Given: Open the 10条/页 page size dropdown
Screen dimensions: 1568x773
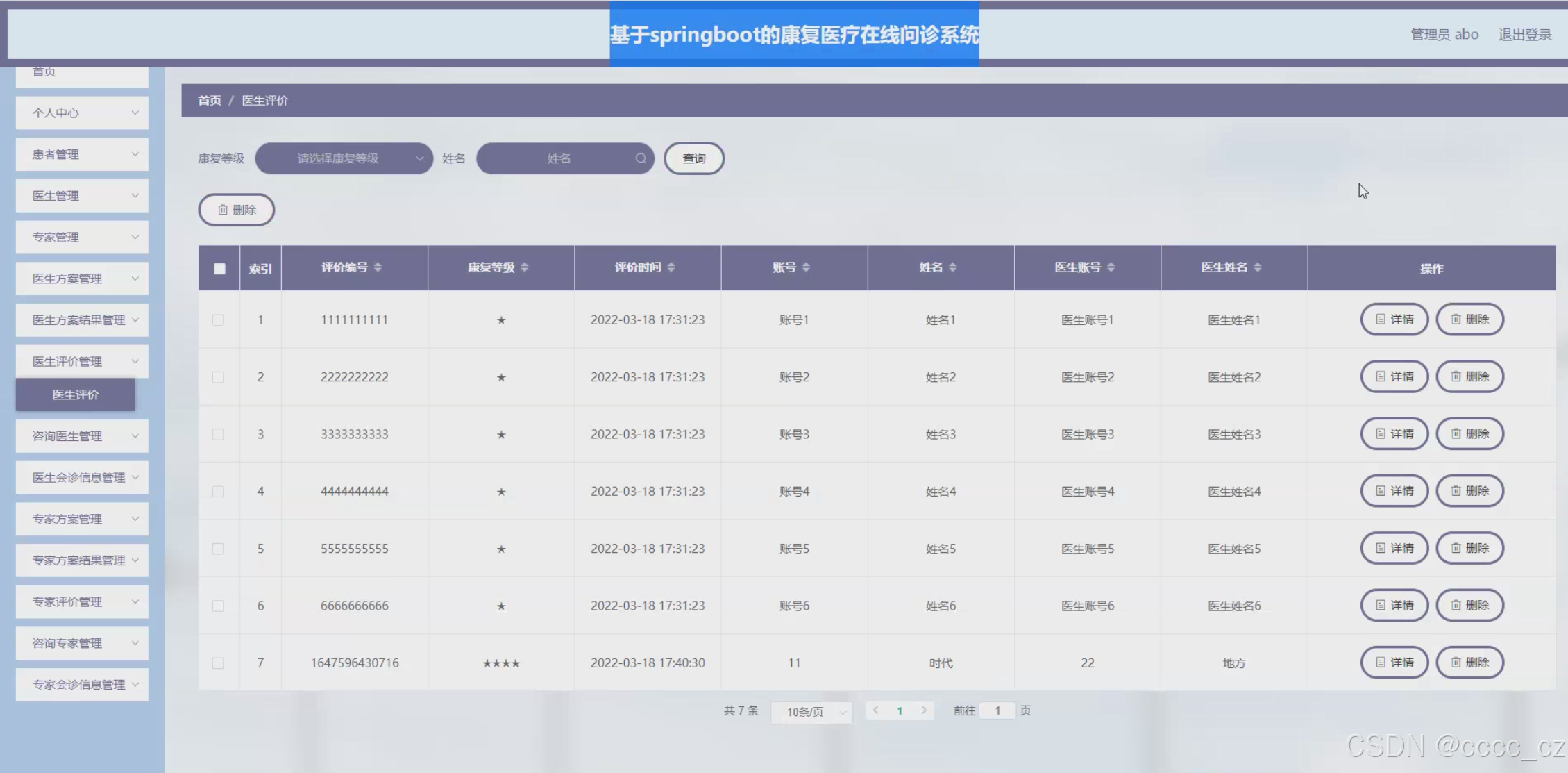Looking at the screenshot, I should 811,712.
